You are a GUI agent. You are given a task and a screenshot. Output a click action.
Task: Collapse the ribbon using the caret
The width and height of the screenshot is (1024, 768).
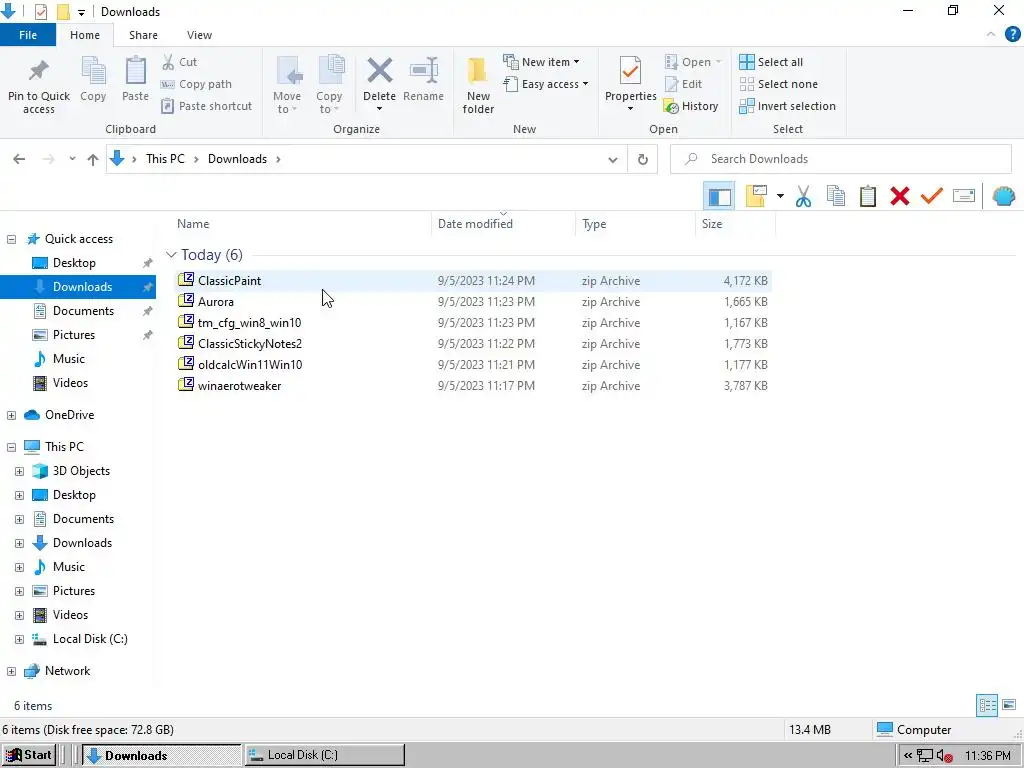pyautogui.click(x=991, y=34)
